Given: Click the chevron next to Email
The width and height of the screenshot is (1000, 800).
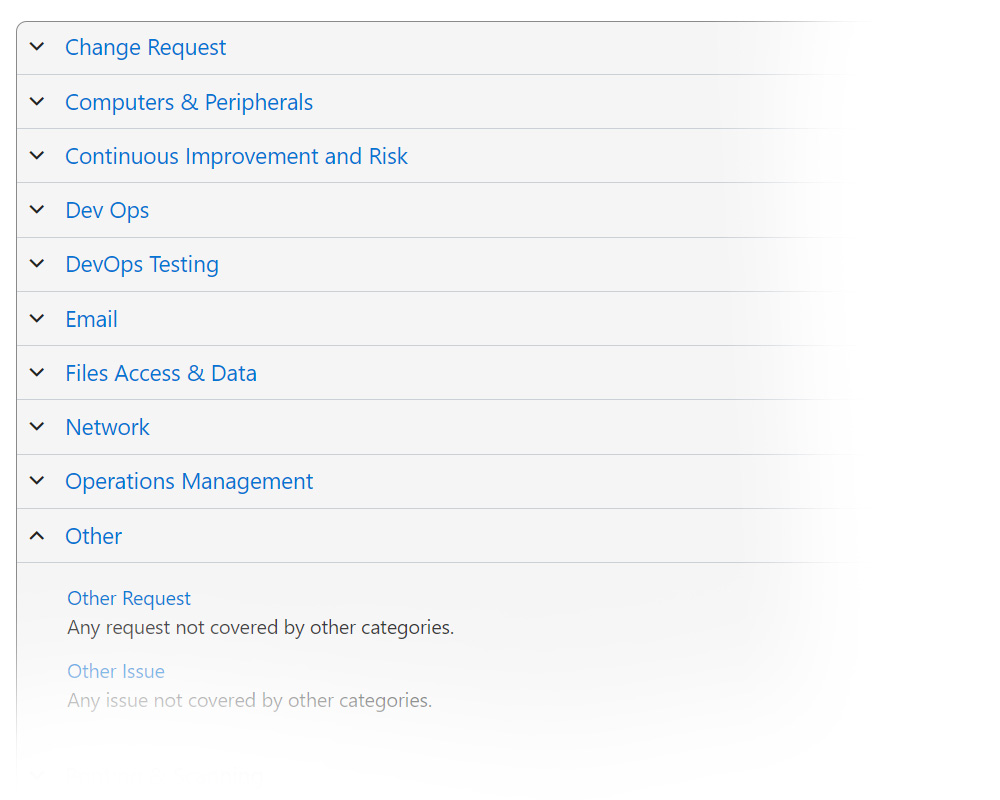Looking at the screenshot, I should point(37,319).
